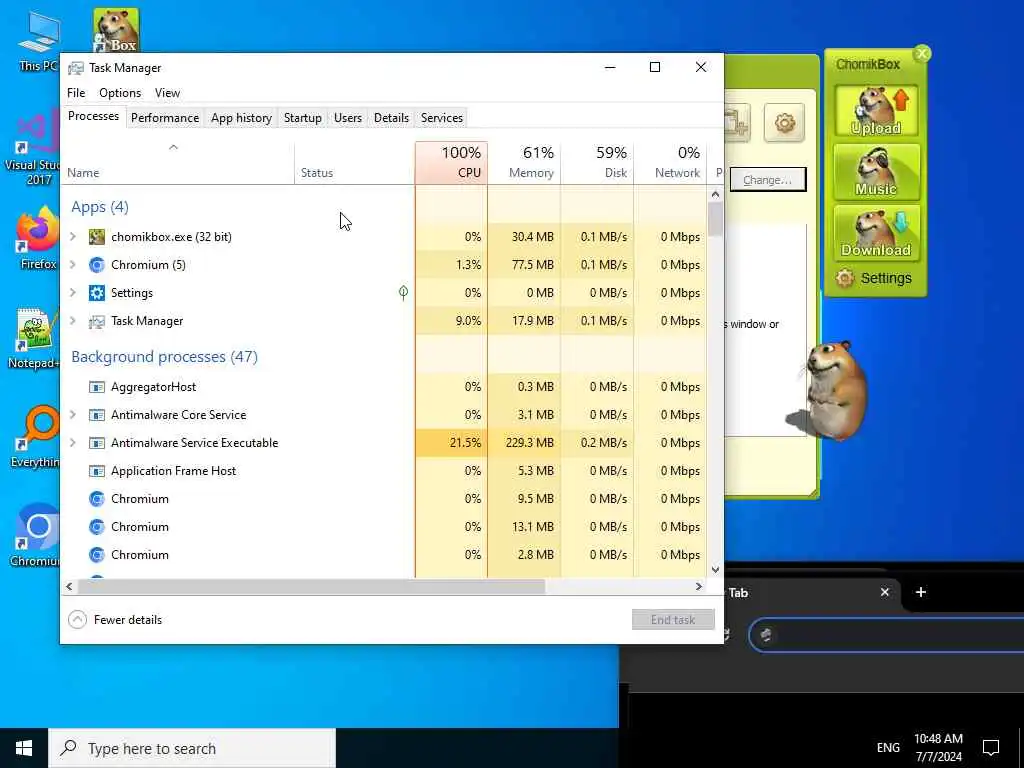
Task: Open ChomikBox Download hamster button
Action: pyautogui.click(x=876, y=234)
